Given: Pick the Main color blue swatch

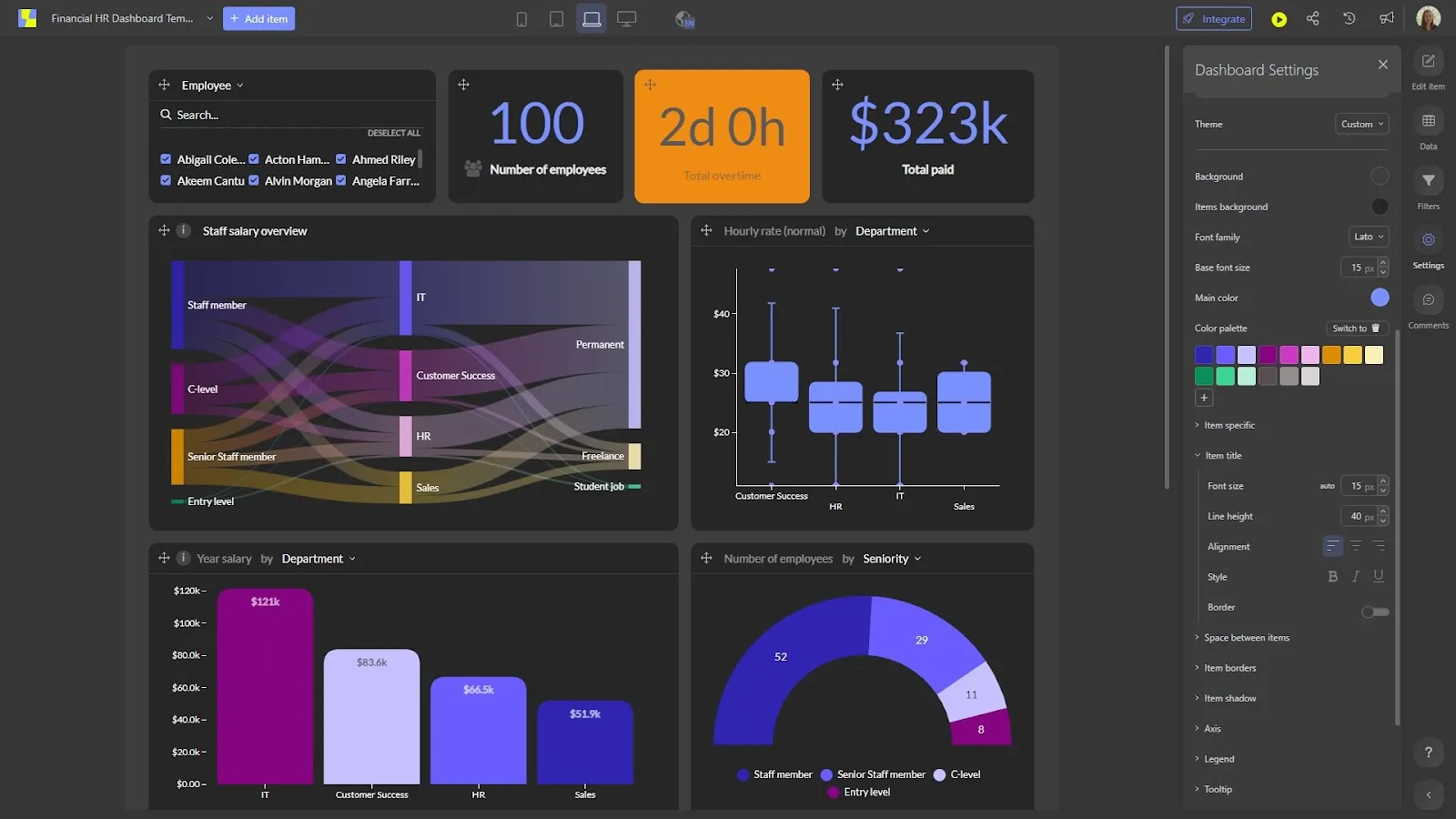Looking at the screenshot, I should point(1380,298).
